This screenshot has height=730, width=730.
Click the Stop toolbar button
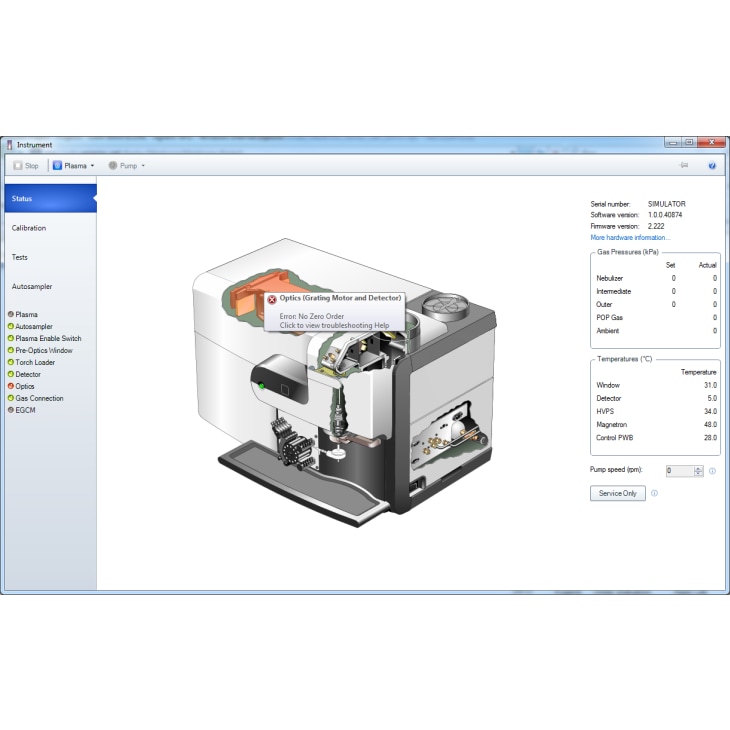pos(26,165)
